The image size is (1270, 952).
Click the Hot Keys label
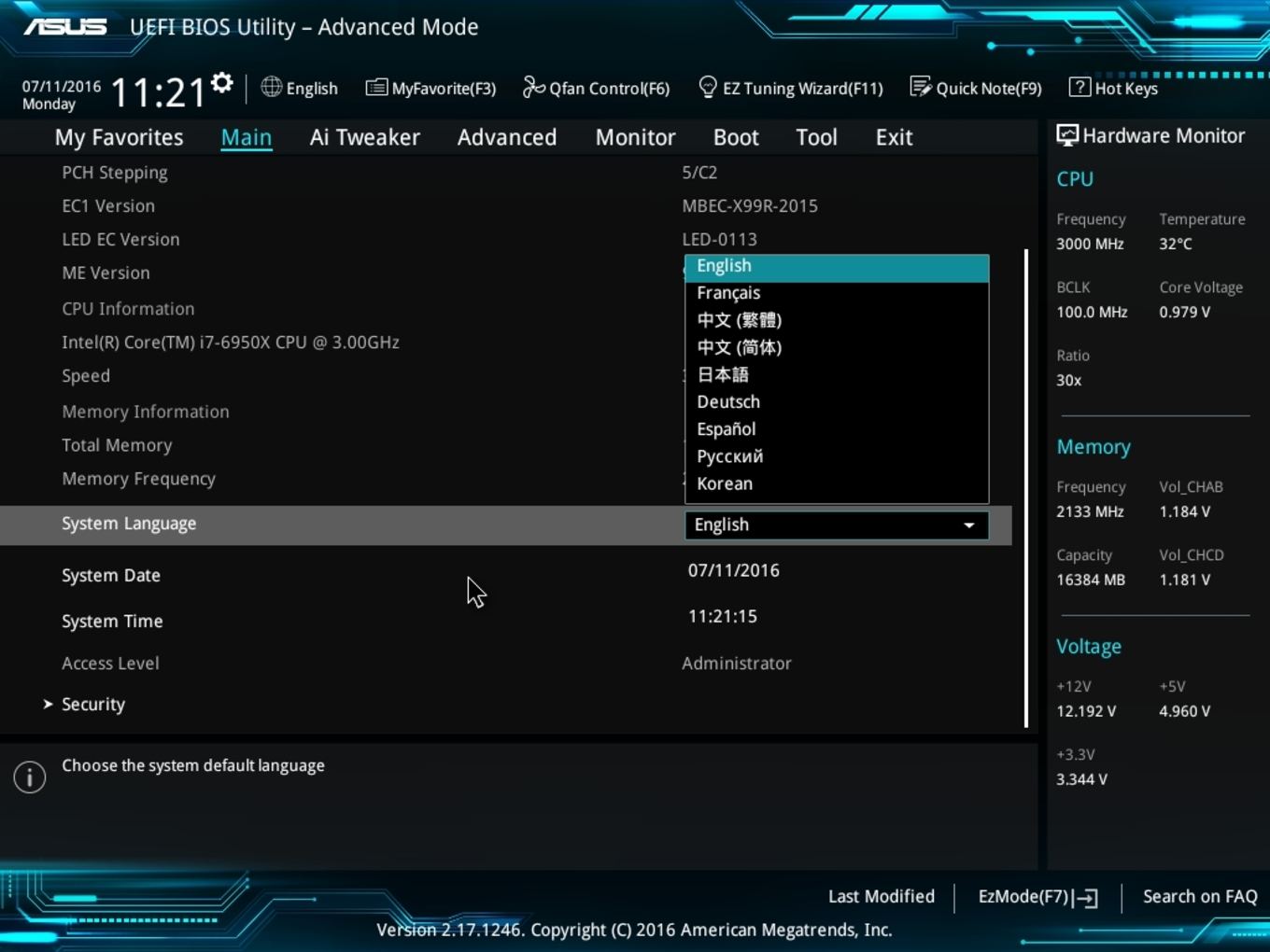coord(1126,89)
